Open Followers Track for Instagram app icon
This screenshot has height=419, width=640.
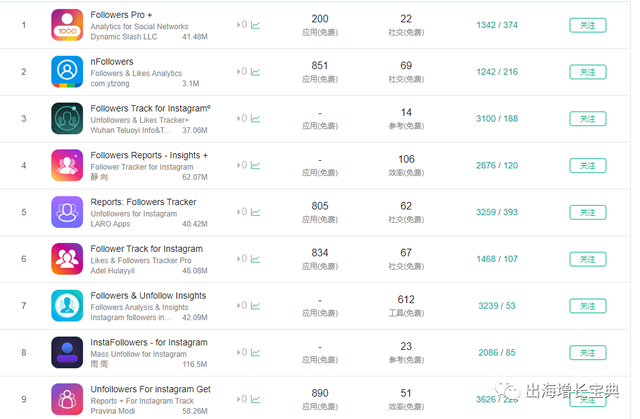point(67,118)
